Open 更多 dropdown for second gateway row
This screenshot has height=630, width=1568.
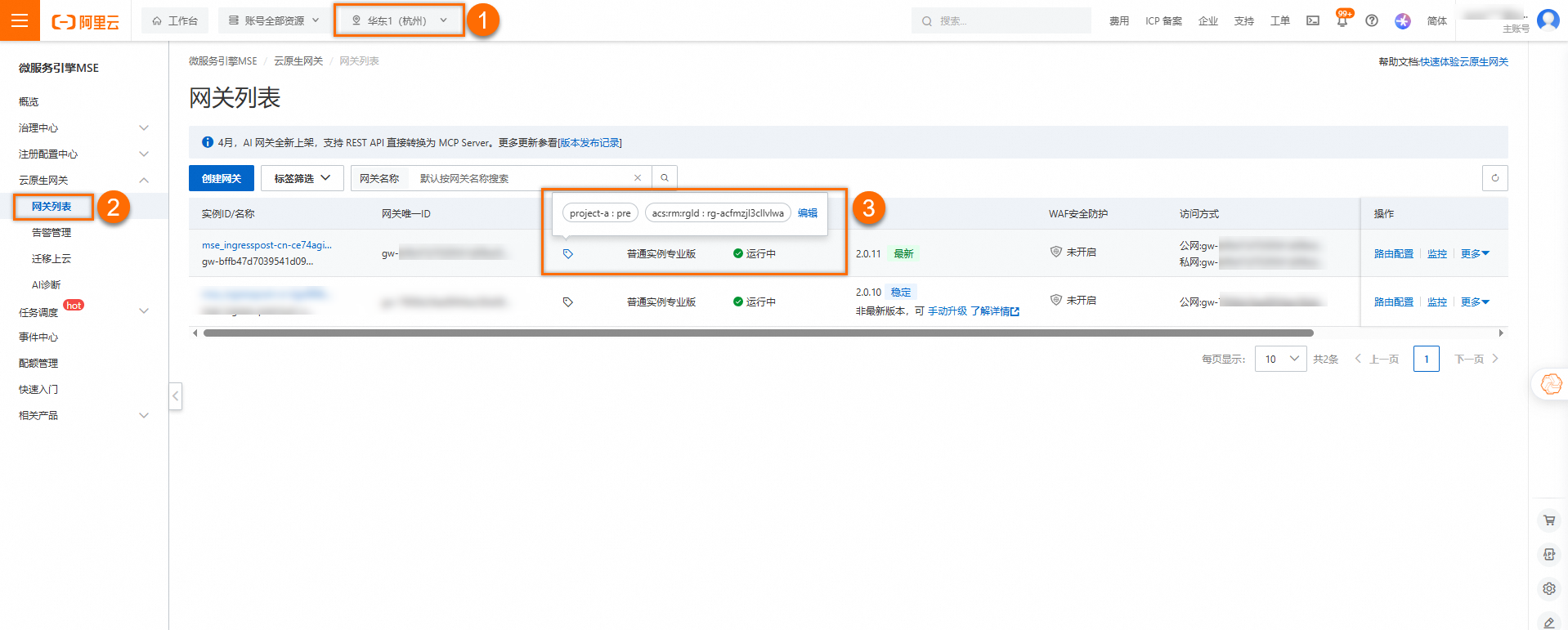click(x=1475, y=302)
